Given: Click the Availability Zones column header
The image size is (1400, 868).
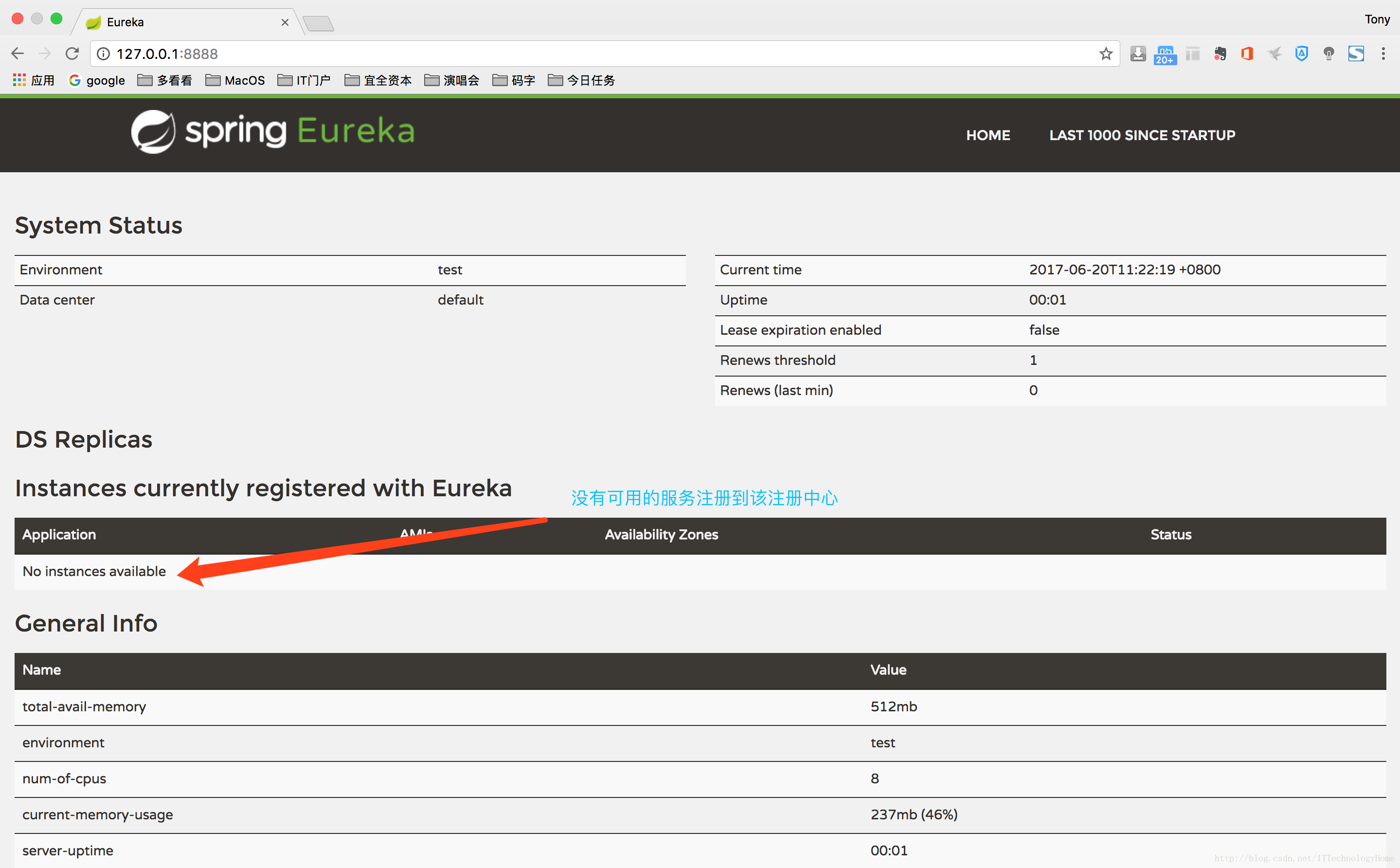Looking at the screenshot, I should tap(661, 534).
